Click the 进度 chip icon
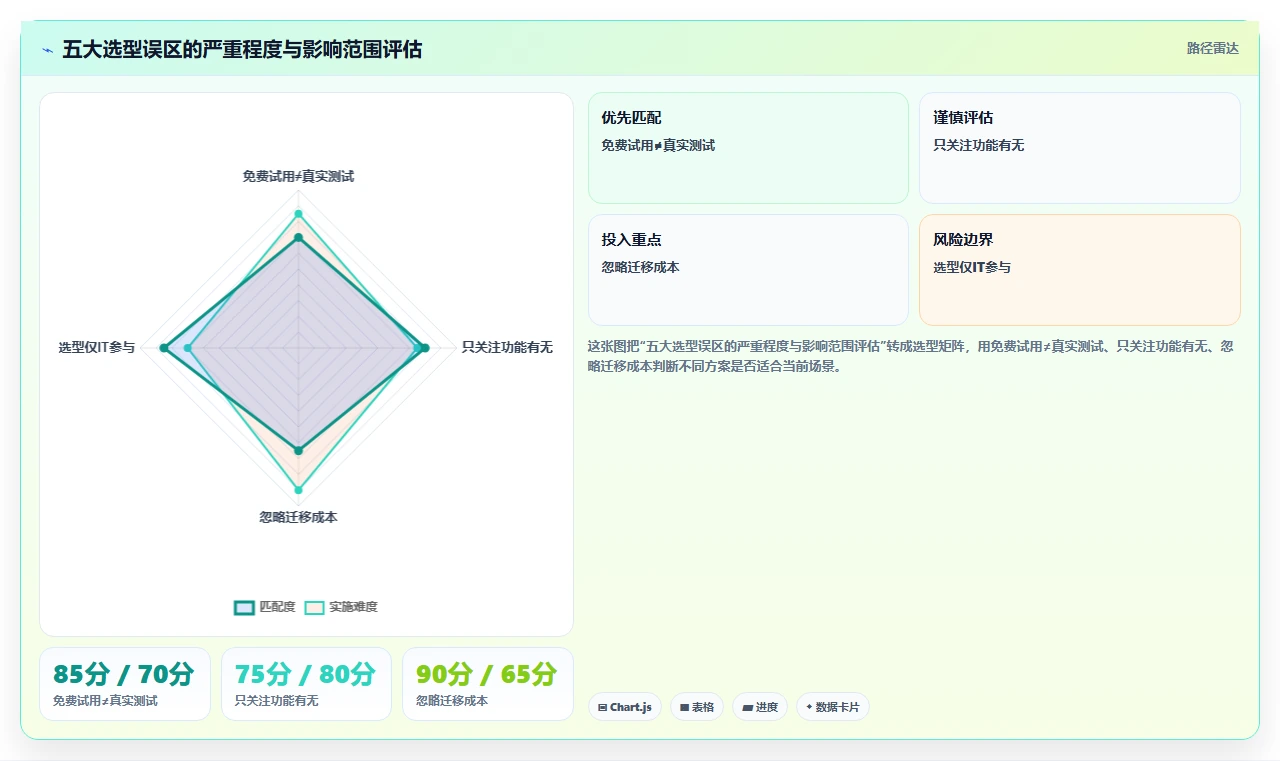 747,707
